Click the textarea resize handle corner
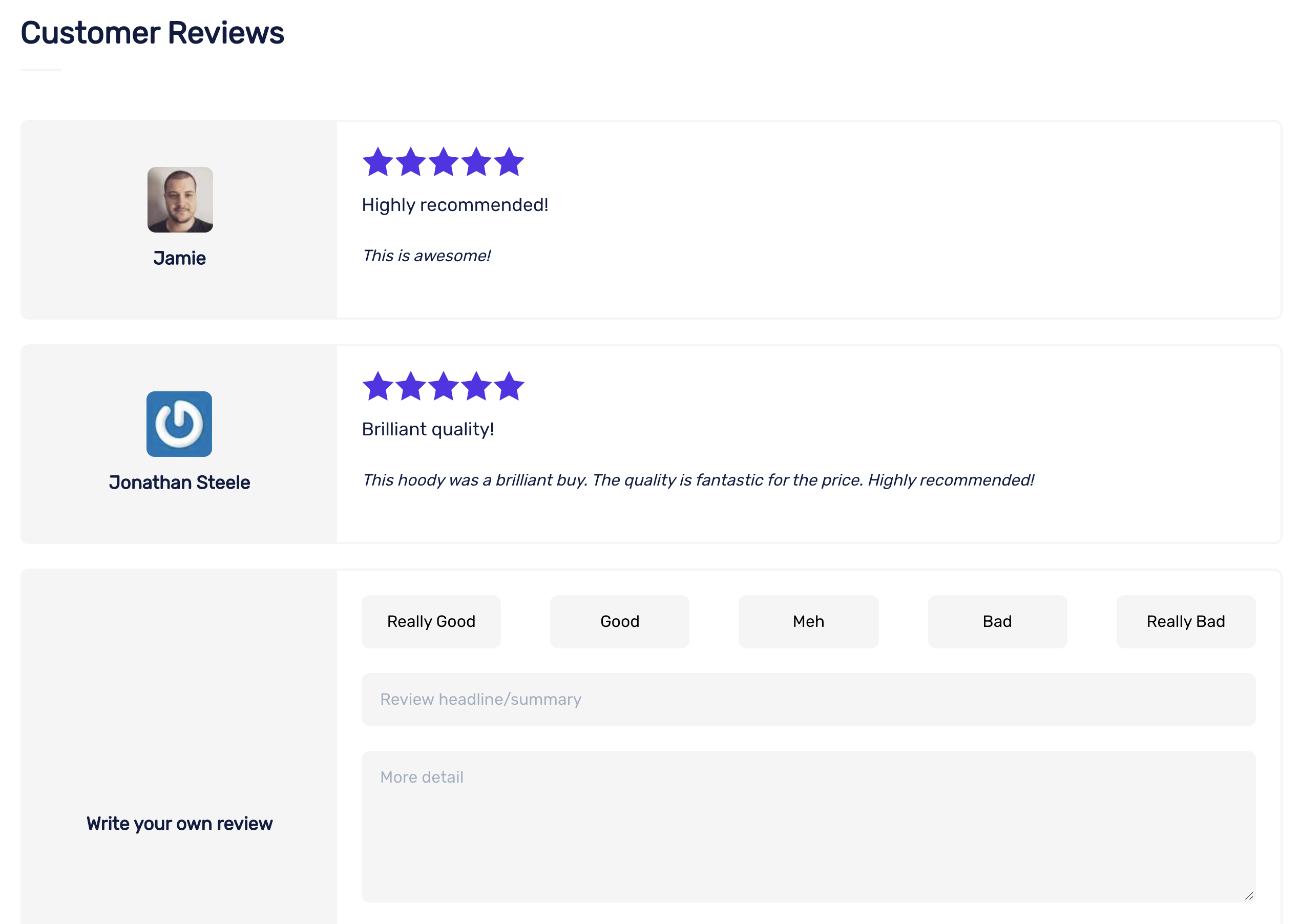Viewport: 1301px width, 924px height. click(1249, 896)
